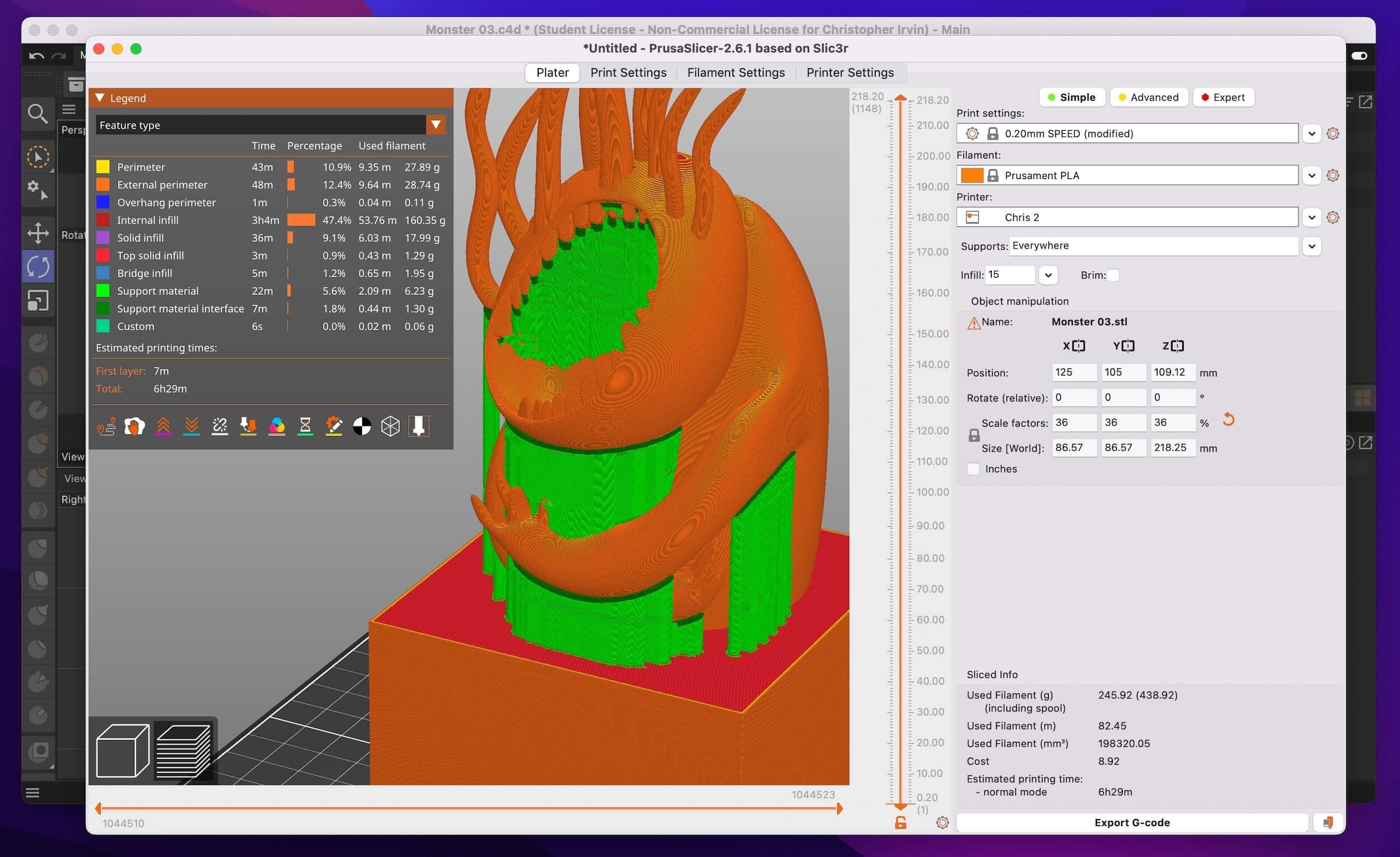The image size is (1400, 857).
Task: Edit Prusament PLA filament preset cog
Action: tap(1333, 176)
